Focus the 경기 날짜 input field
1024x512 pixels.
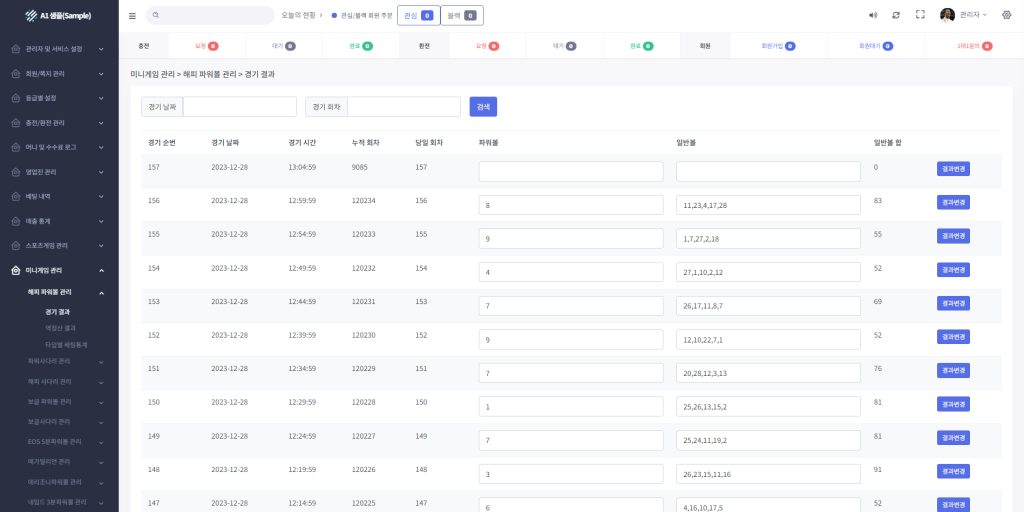click(x=239, y=106)
